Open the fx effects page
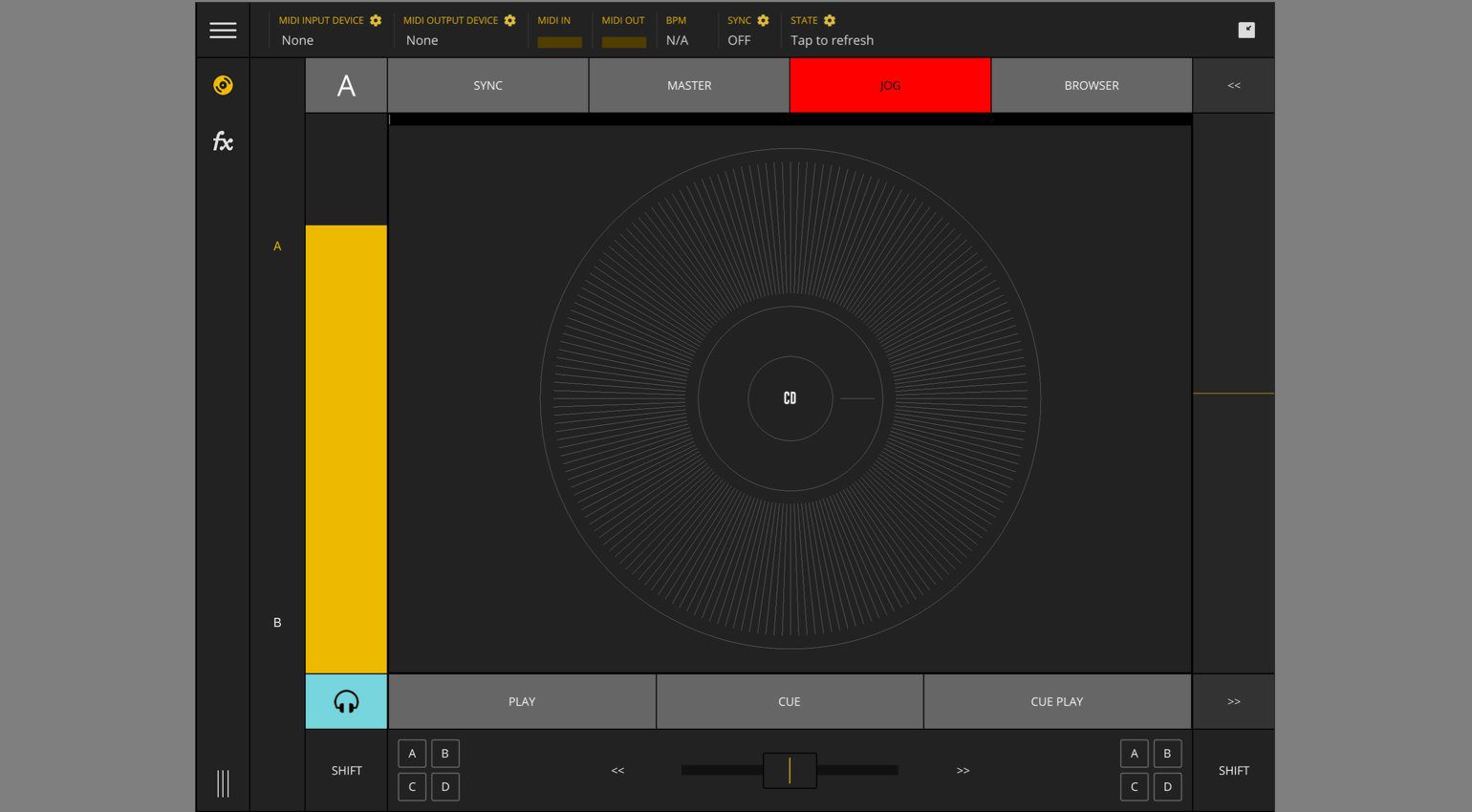The height and width of the screenshot is (812, 1472). click(223, 141)
